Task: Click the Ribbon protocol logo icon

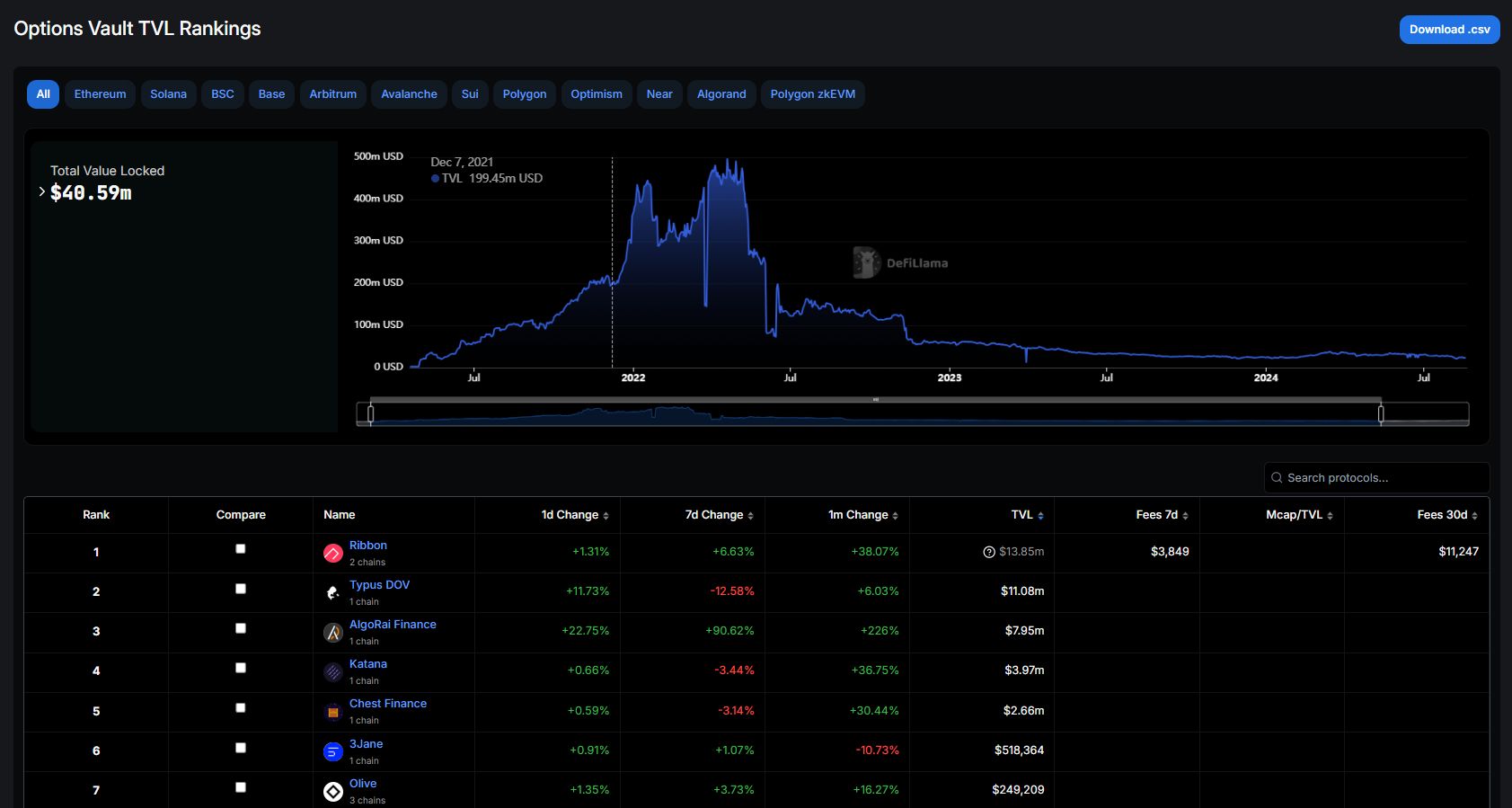Action: pos(332,554)
